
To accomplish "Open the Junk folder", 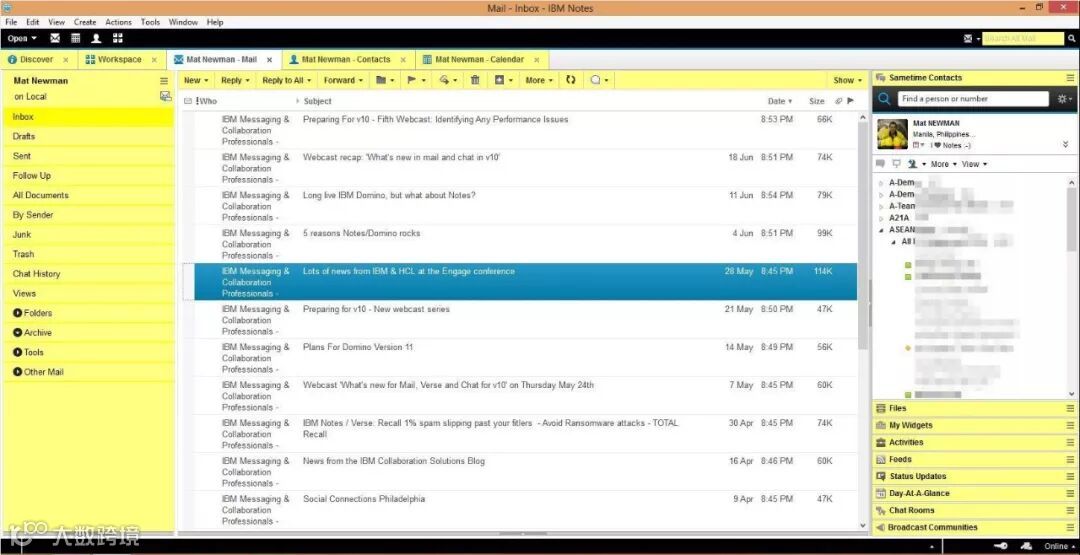I will click(88, 235).
